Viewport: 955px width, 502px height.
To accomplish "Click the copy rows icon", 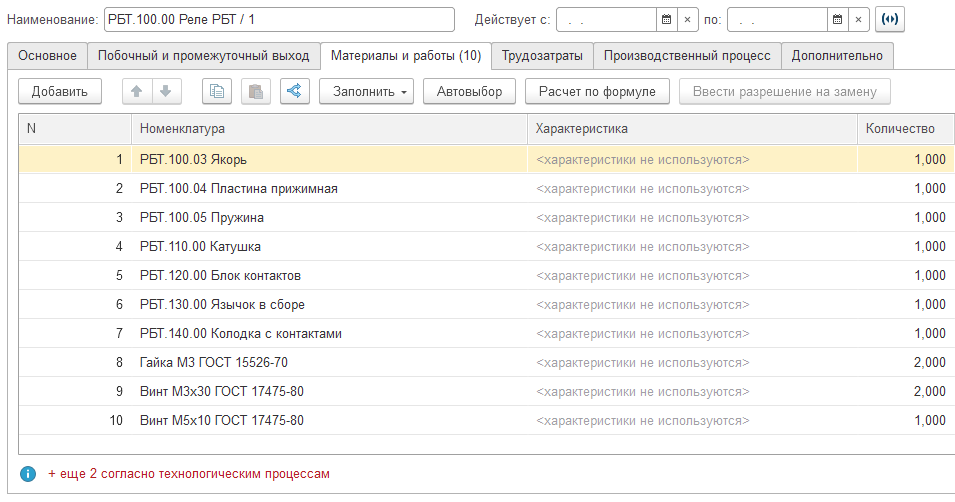I will (x=217, y=92).
